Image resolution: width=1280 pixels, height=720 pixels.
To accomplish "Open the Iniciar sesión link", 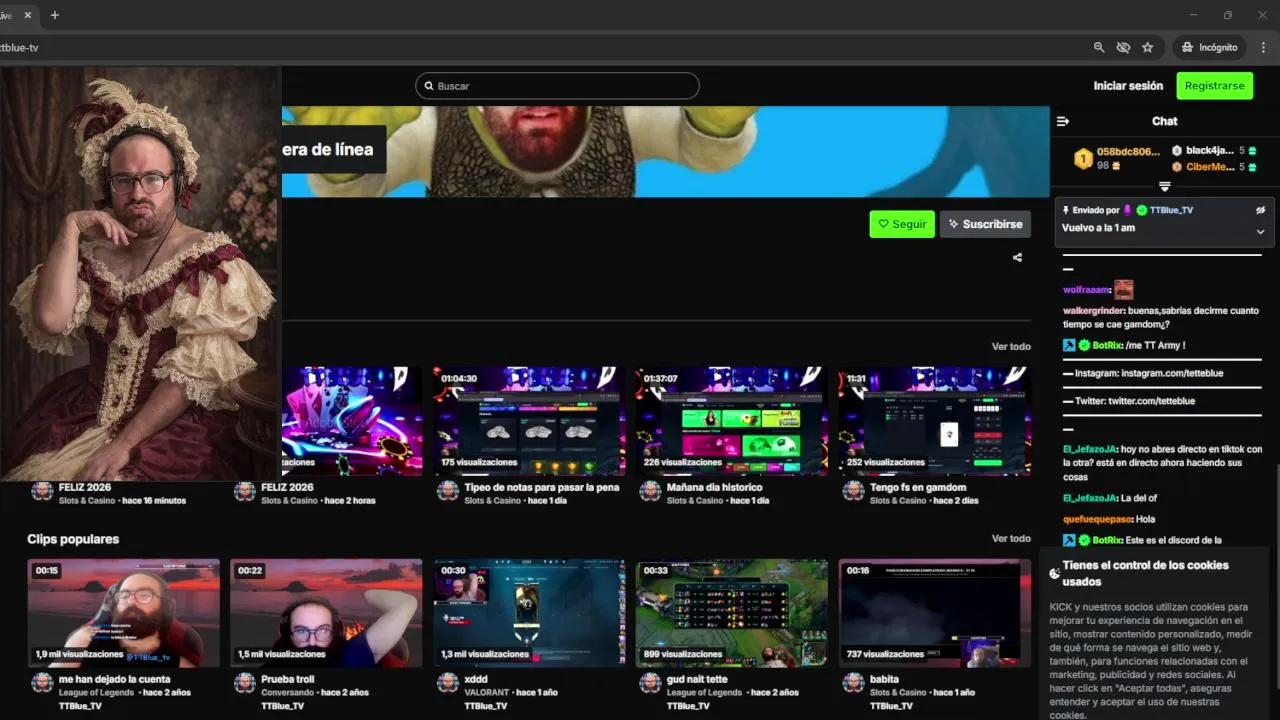I will pyautogui.click(x=1128, y=86).
